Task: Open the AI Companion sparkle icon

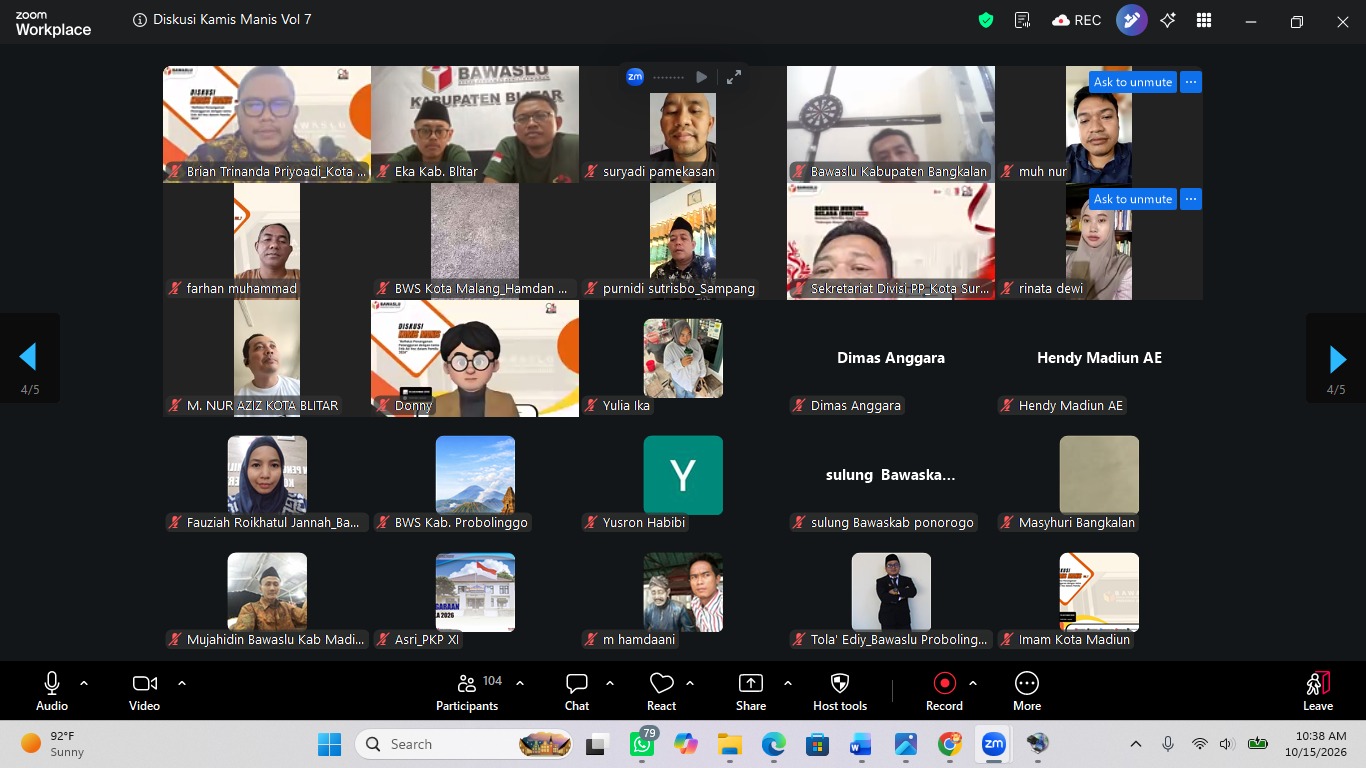Action: (1168, 20)
